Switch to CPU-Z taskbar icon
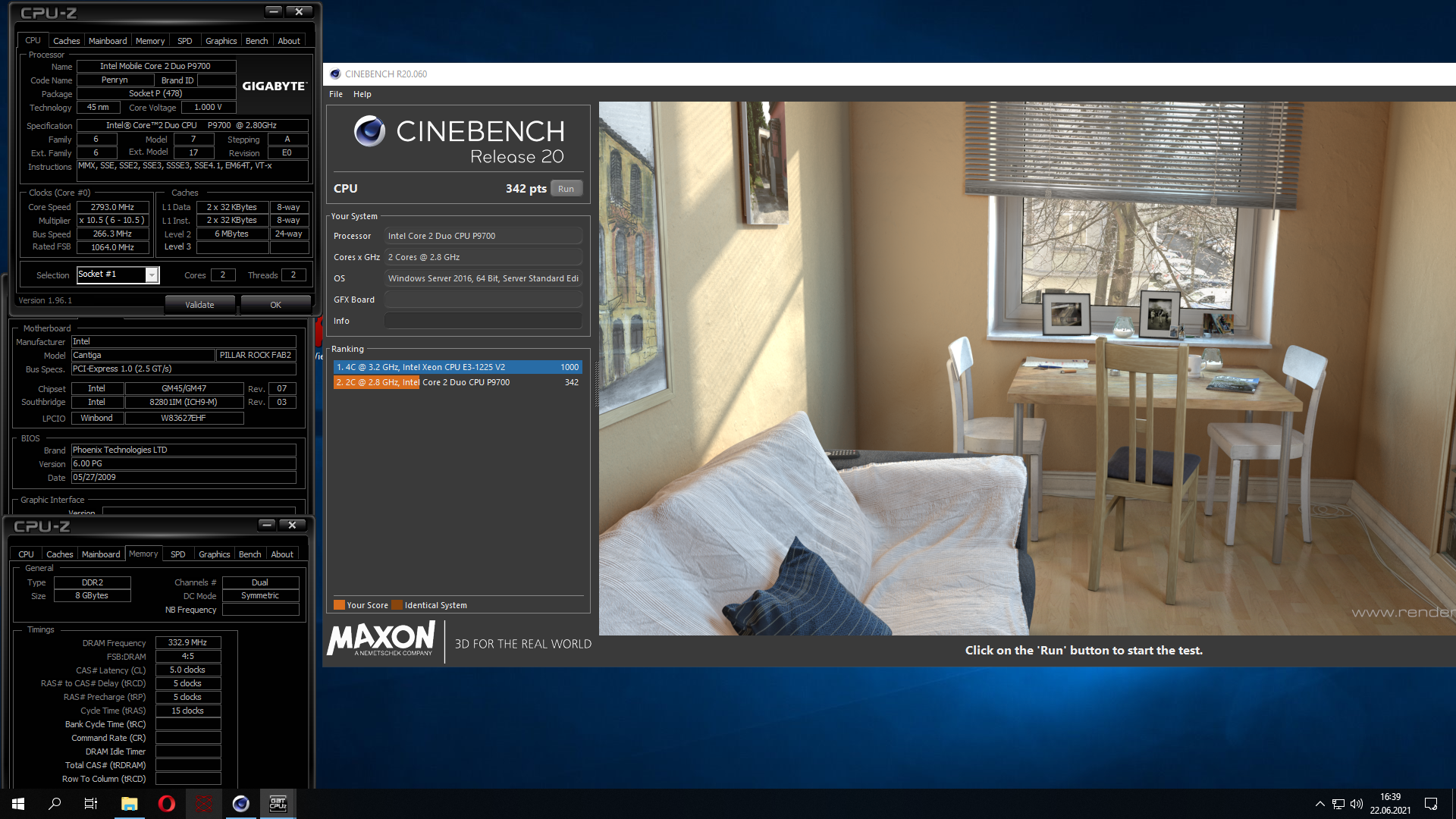 (278, 804)
